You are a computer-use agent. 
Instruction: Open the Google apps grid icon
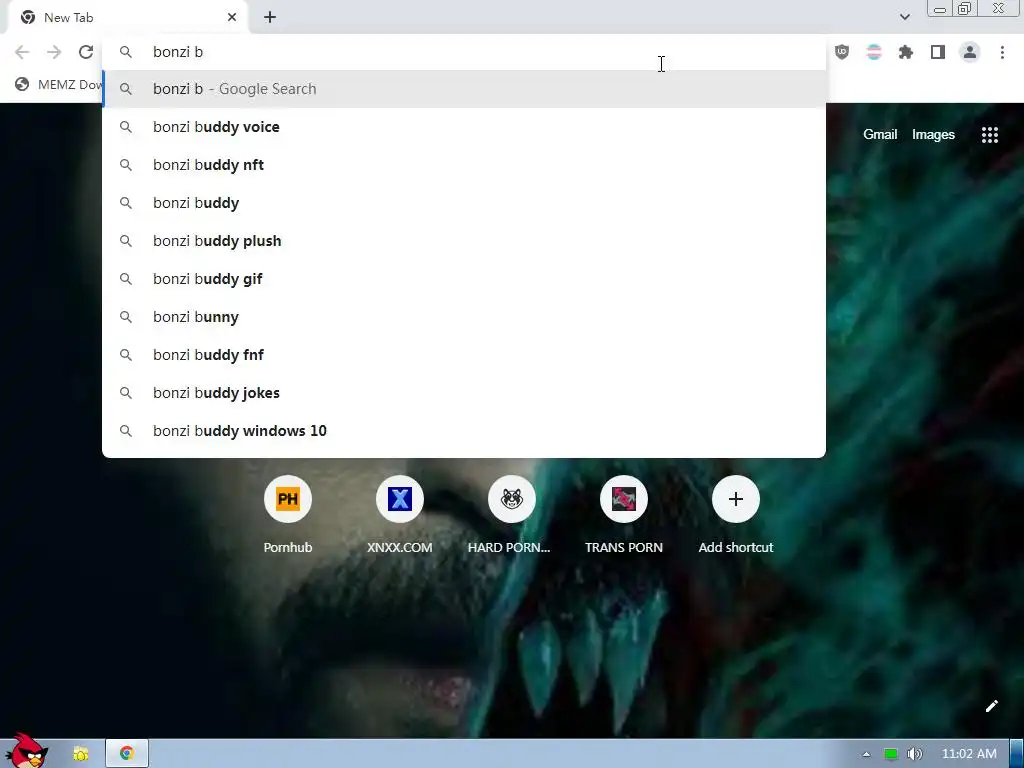click(990, 135)
